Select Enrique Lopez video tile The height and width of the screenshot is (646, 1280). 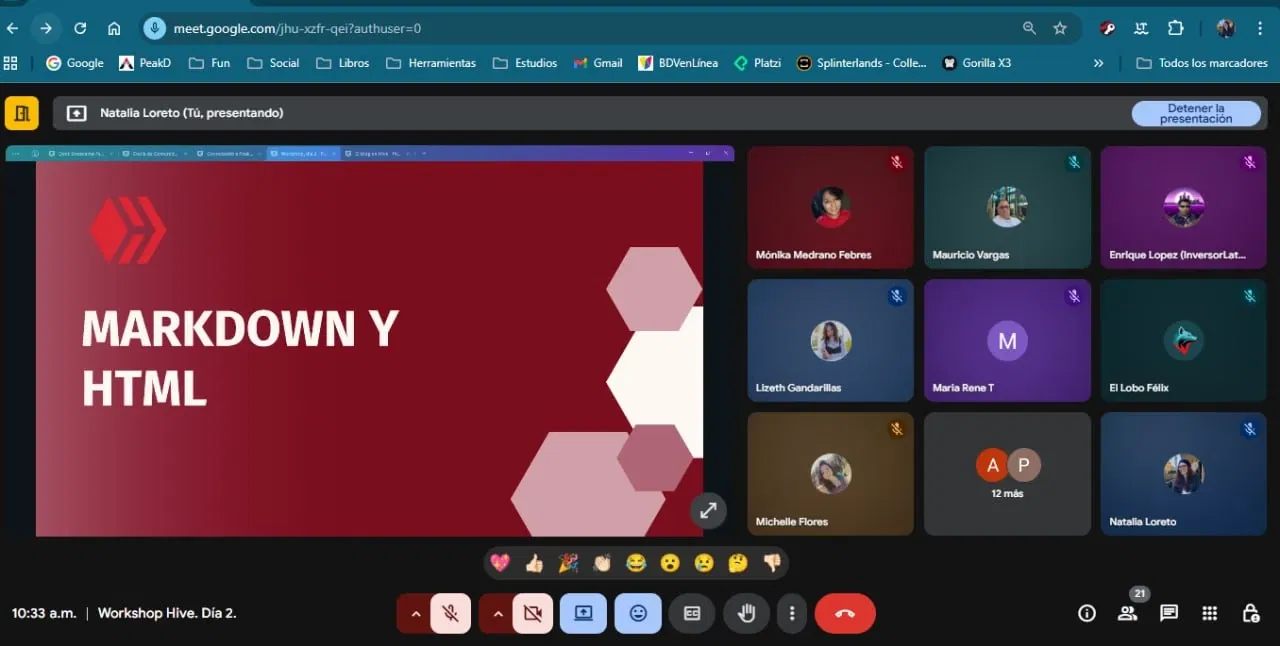[x=1184, y=207]
